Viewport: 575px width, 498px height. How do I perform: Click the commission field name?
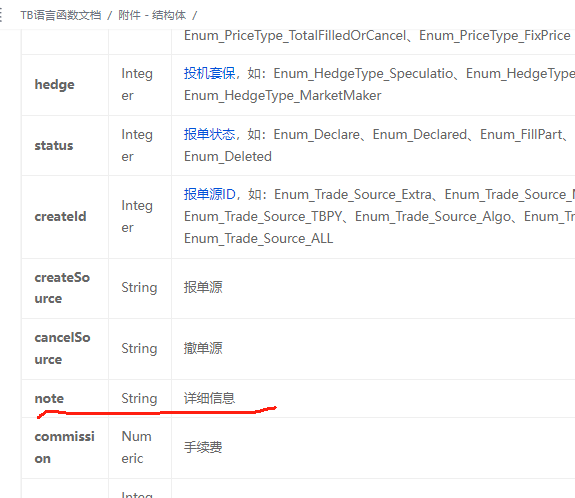64,447
